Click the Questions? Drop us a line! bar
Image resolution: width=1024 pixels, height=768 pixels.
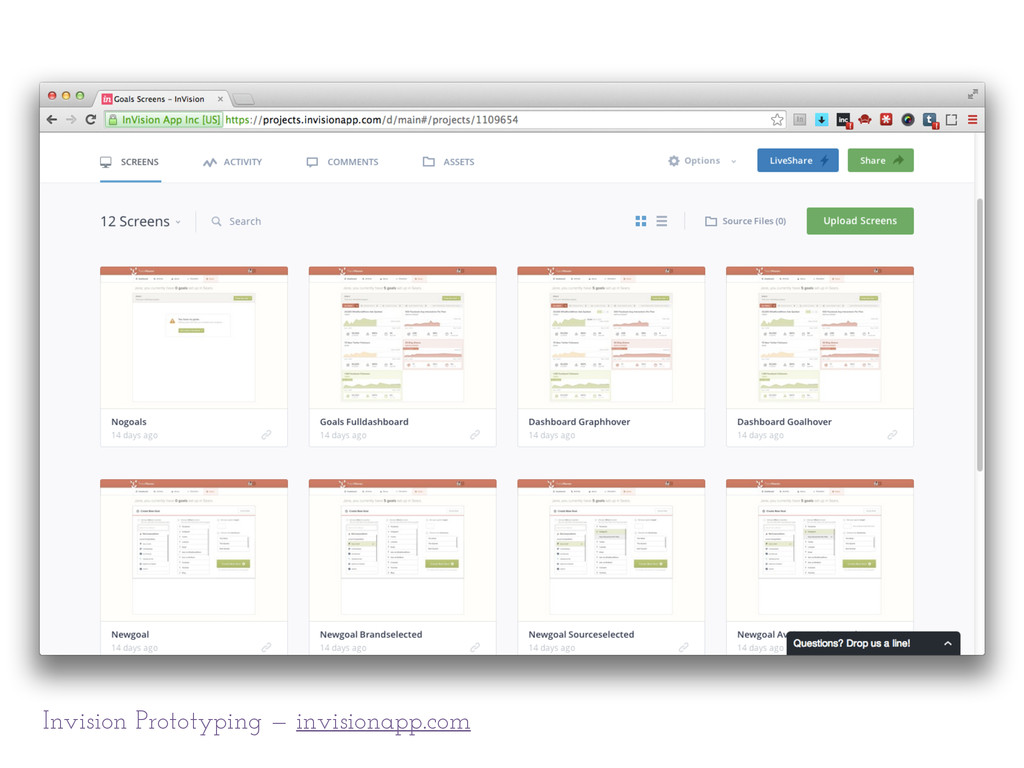tap(872, 643)
